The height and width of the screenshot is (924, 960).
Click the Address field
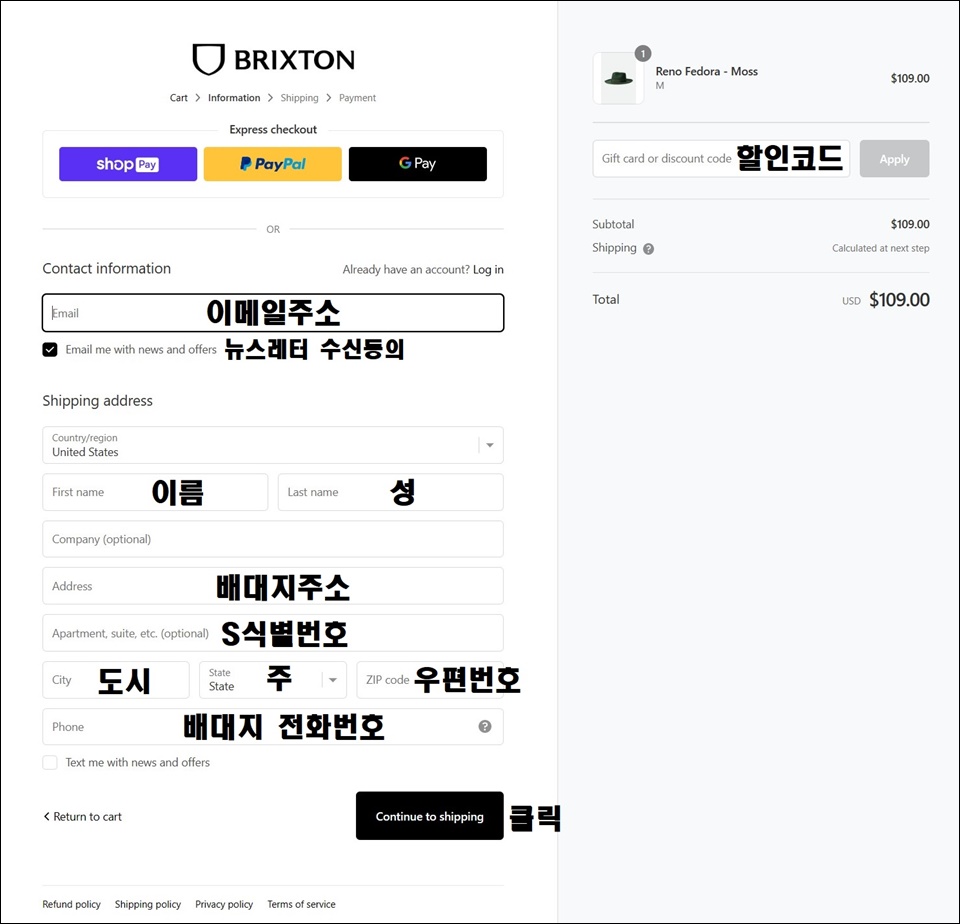click(273, 586)
